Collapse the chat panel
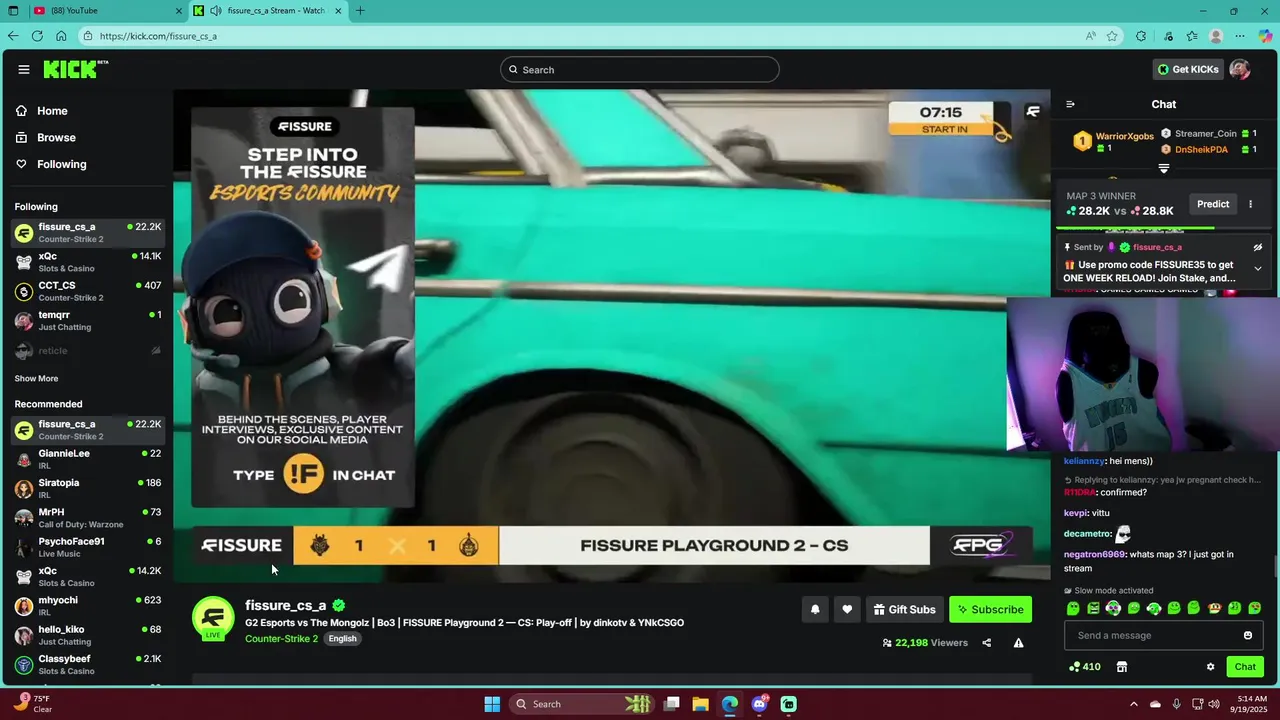The image size is (1280, 720). pyautogui.click(x=1070, y=104)
